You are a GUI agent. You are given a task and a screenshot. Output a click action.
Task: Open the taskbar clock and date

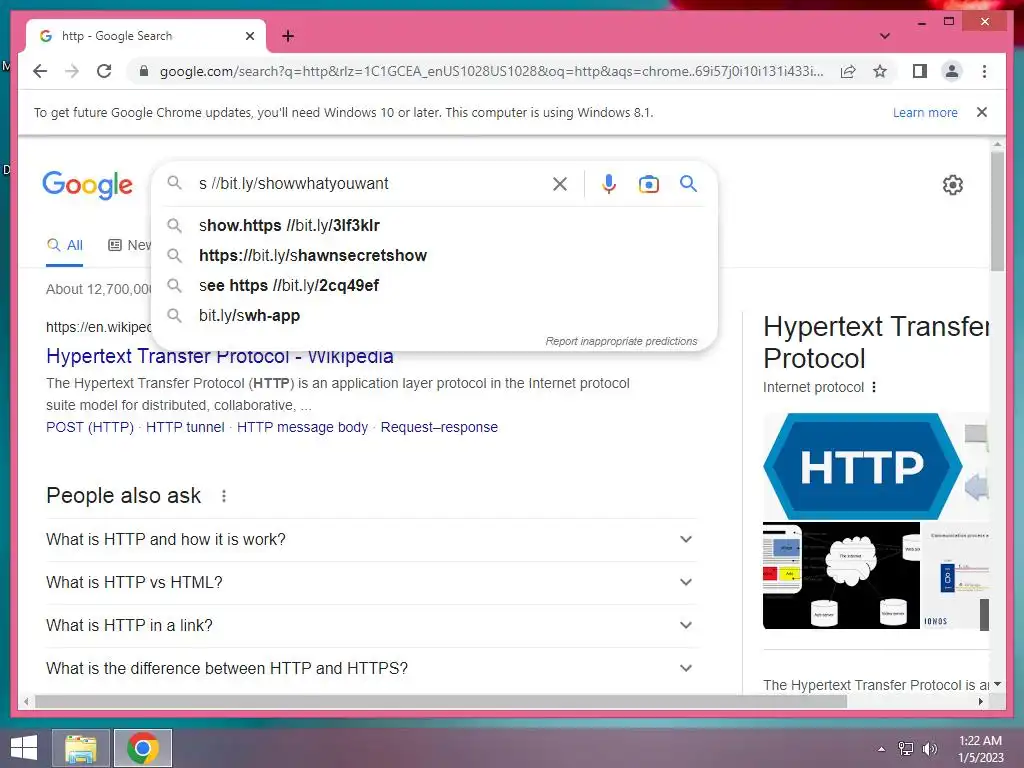981,749
